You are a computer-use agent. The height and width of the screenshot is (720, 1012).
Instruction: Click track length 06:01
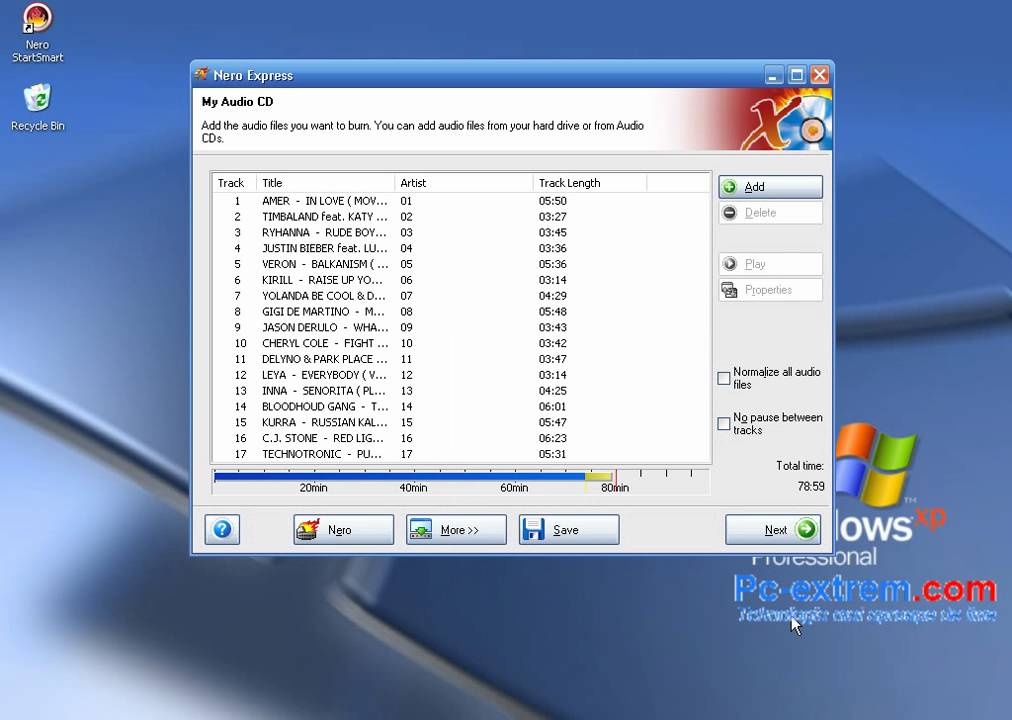point(552,406)
